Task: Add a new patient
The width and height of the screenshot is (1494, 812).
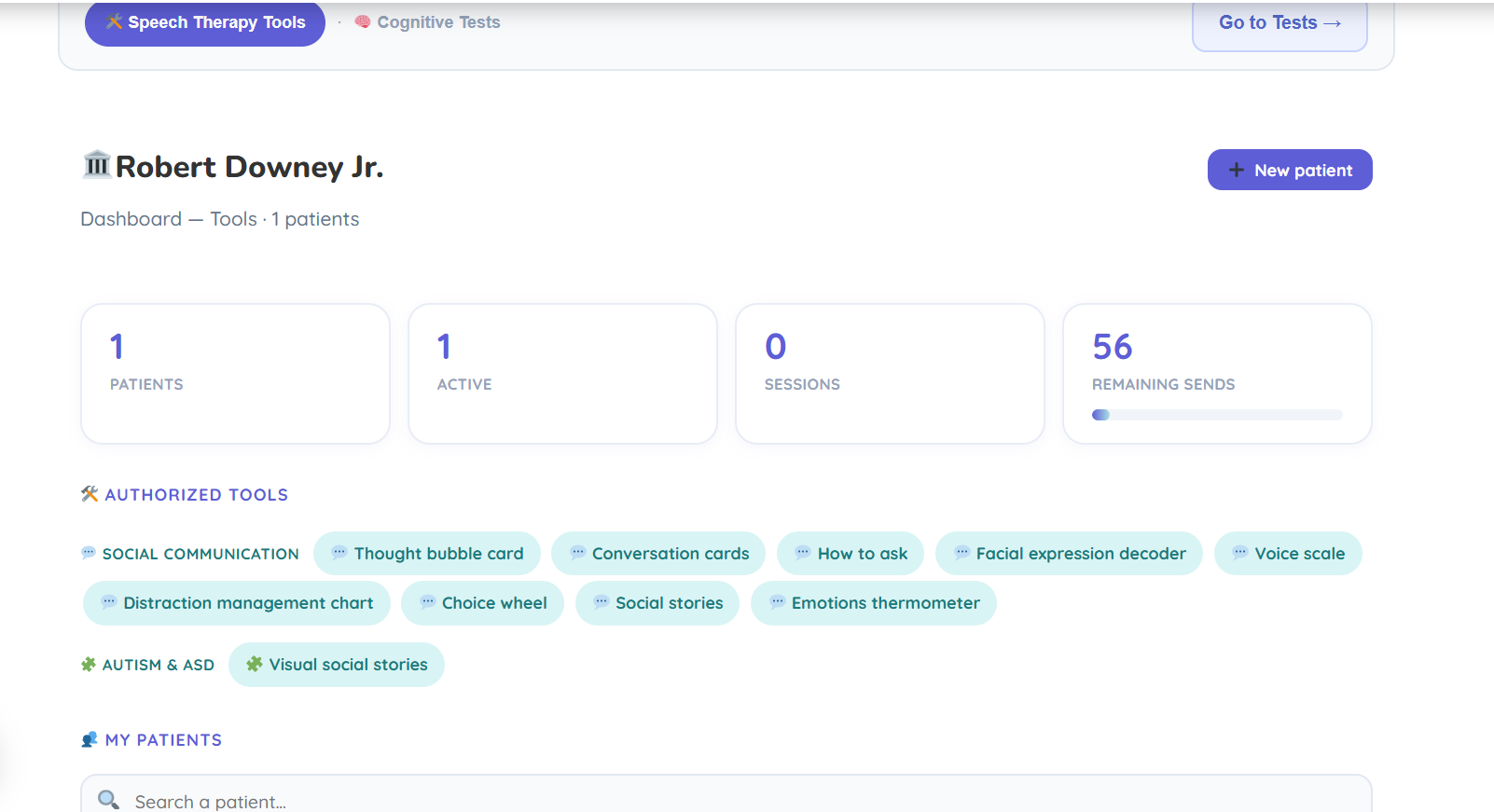Action: click(1290, 170)
